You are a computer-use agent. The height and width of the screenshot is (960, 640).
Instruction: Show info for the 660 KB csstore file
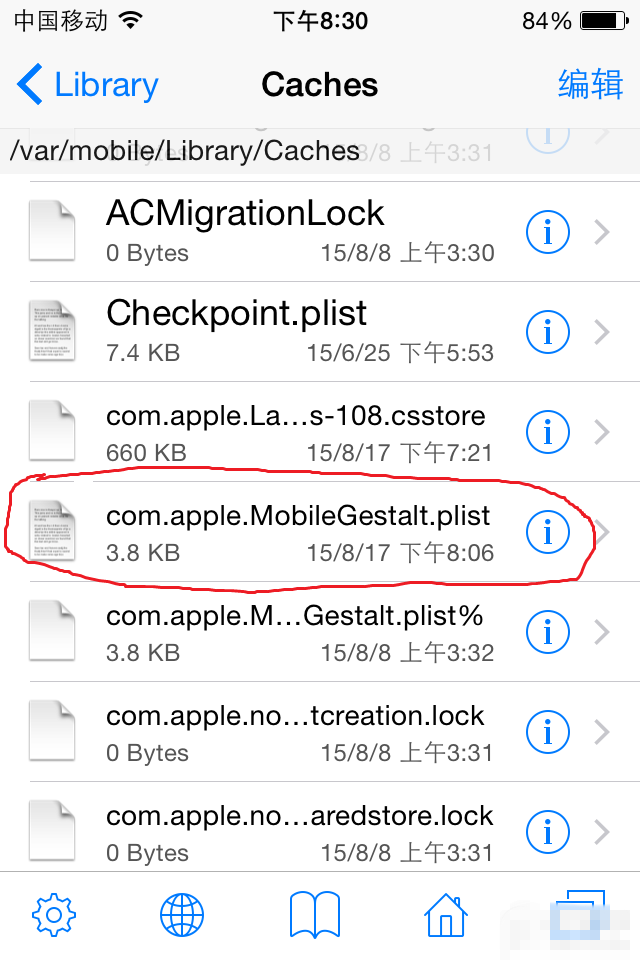coord(547,432)
